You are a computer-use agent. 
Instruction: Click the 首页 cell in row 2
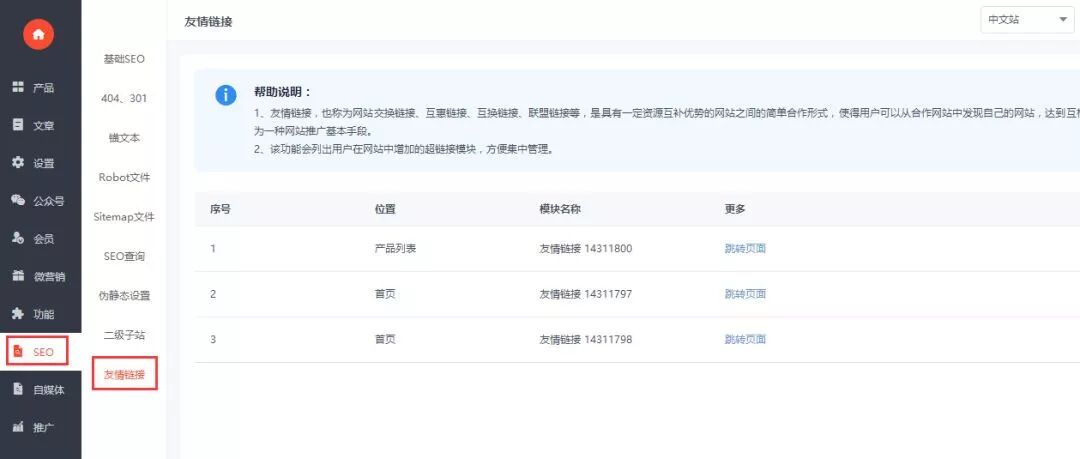[x=385, y=294]
